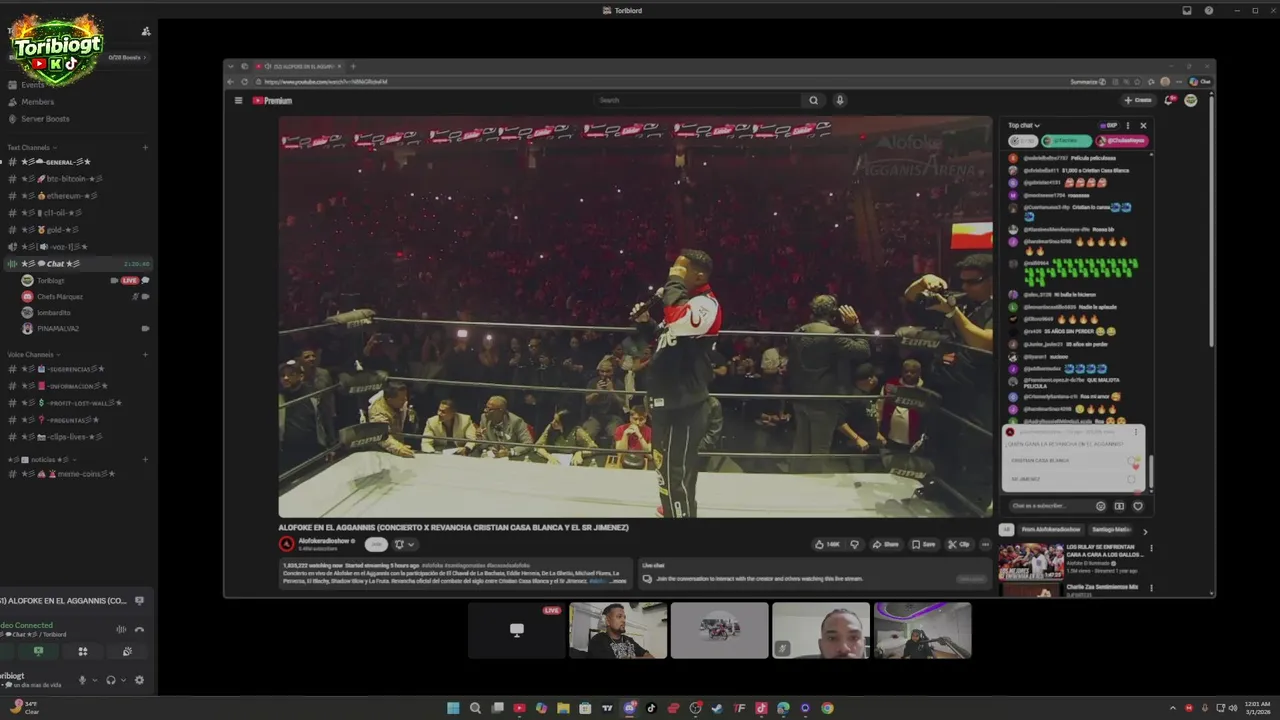Open the gold channel
This screenshot has height=720, width=1280.
48,230
